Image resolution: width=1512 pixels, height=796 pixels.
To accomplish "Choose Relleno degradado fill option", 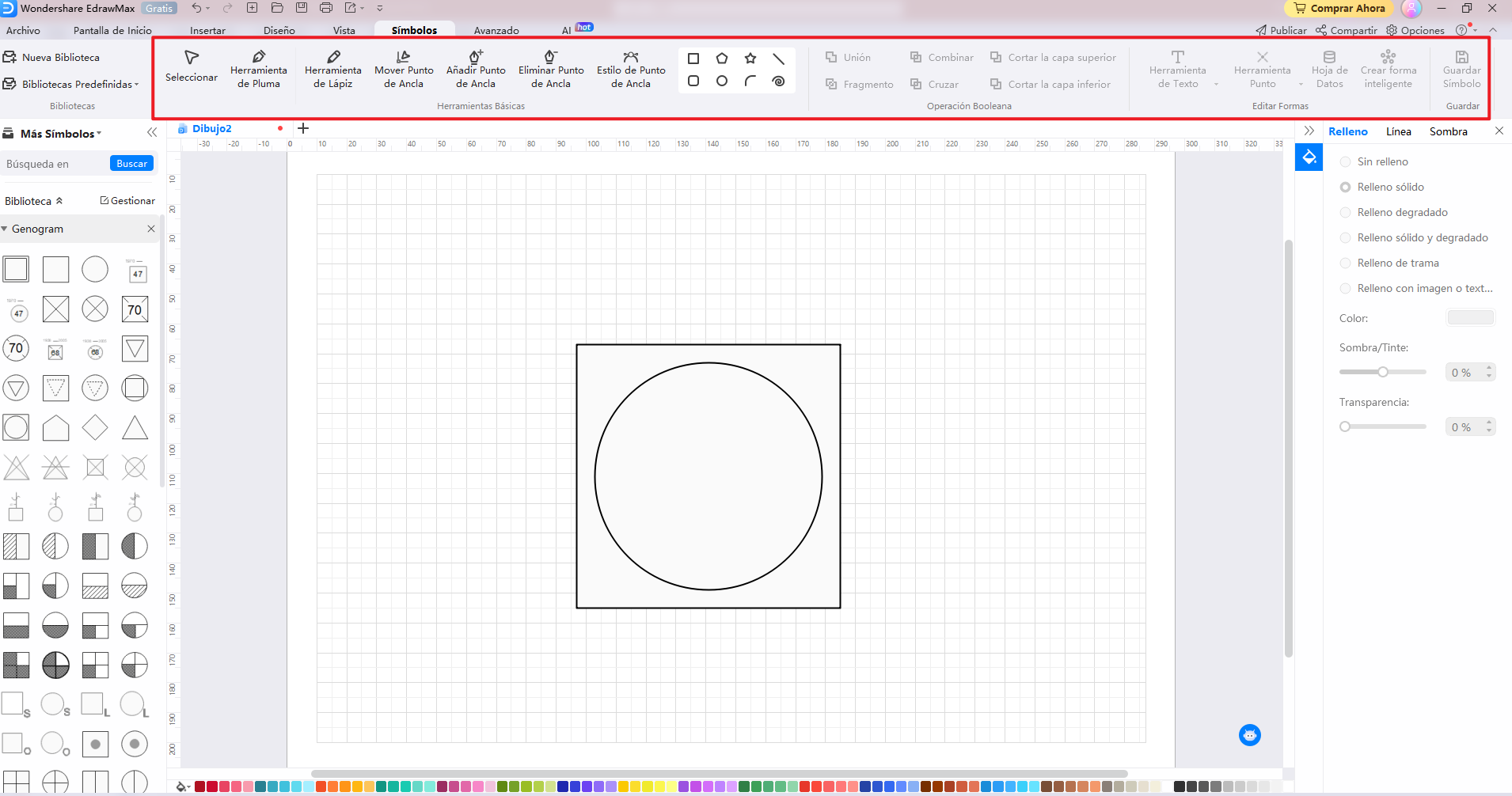I will (x=1345, y=213).
